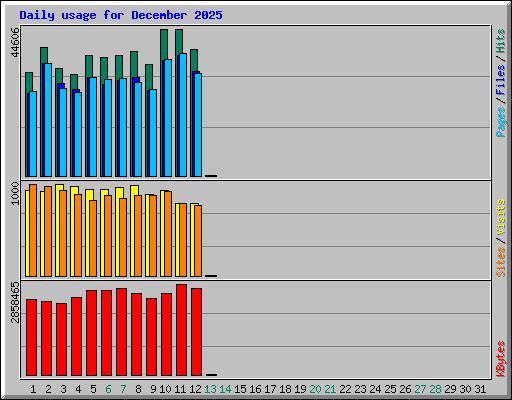512x400 pixels.
Task: Click the Pages legend label
Action: 501,122
